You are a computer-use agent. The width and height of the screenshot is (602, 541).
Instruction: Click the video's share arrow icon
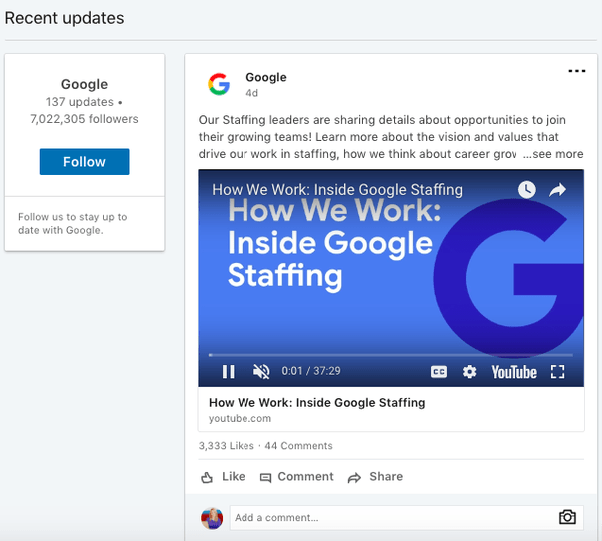(x=557, y=189)
